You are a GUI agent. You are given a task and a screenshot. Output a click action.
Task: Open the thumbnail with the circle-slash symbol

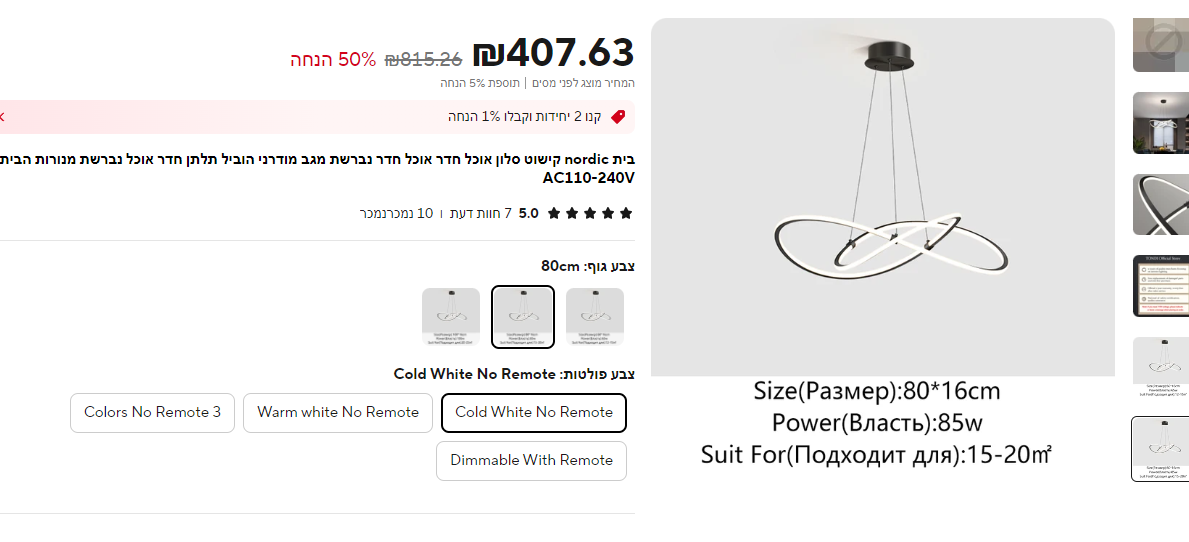pyautogui.click(x=1160, y=44)
